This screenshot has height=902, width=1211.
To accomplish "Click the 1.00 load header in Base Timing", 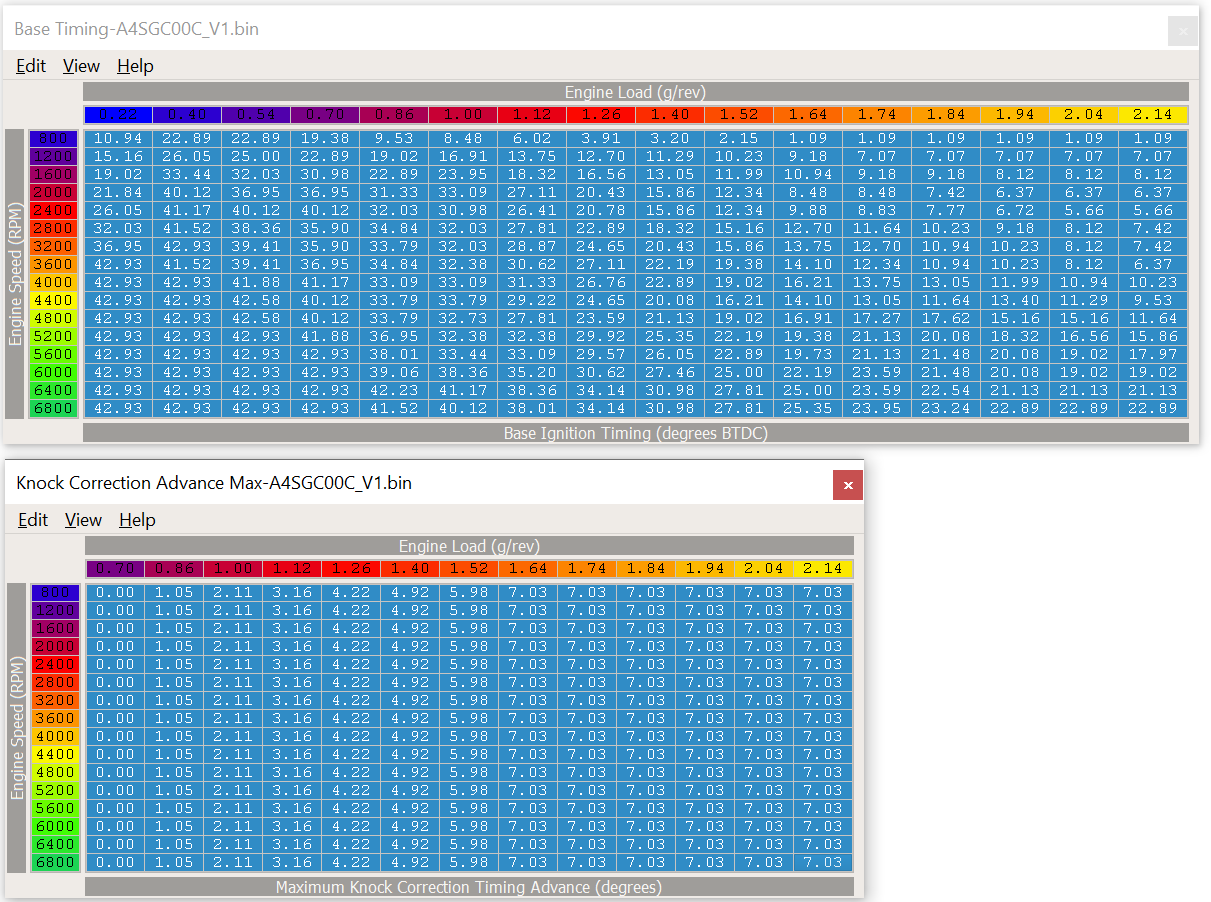I will (463, 115).
